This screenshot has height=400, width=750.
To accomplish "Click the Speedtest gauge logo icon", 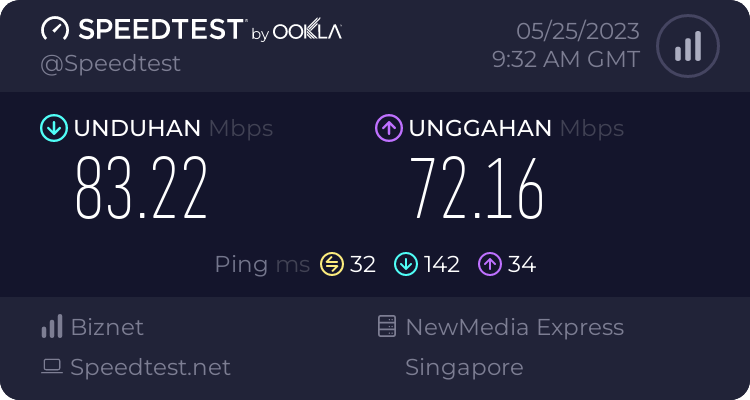I will pos(54,31).
